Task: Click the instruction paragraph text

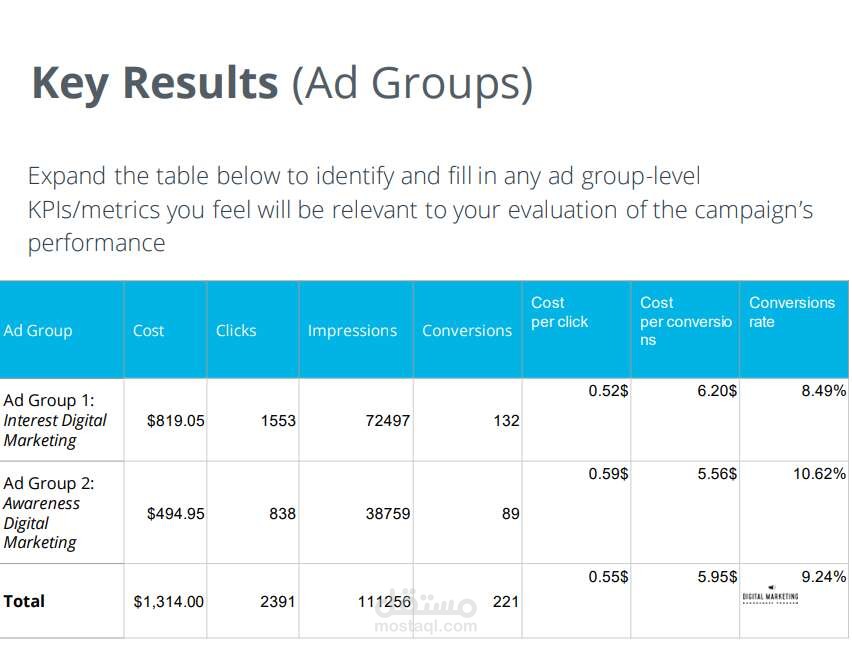Action: point(420,209)
